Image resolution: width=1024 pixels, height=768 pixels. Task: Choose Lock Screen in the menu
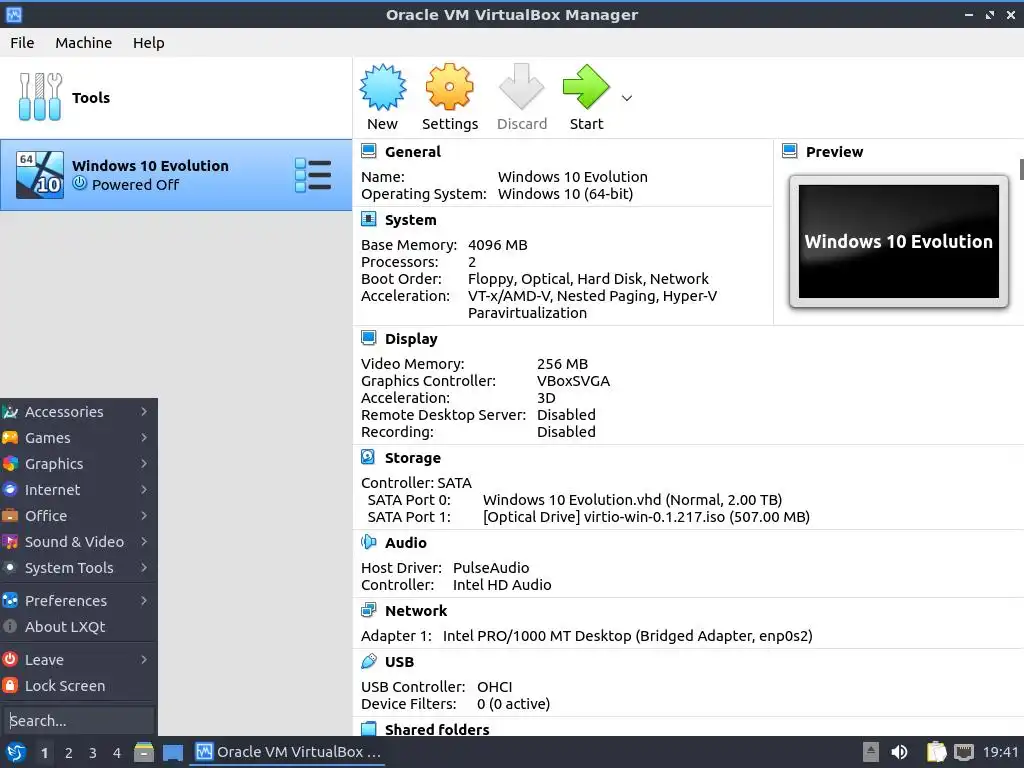point(78,686)
